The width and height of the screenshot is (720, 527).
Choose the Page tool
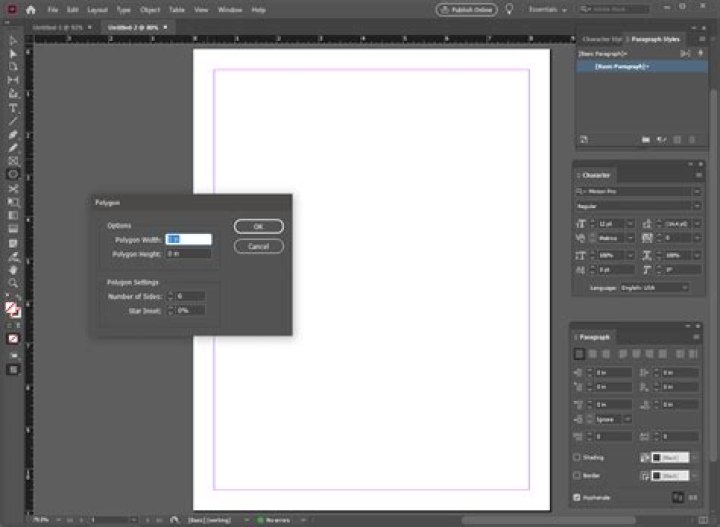13,67
